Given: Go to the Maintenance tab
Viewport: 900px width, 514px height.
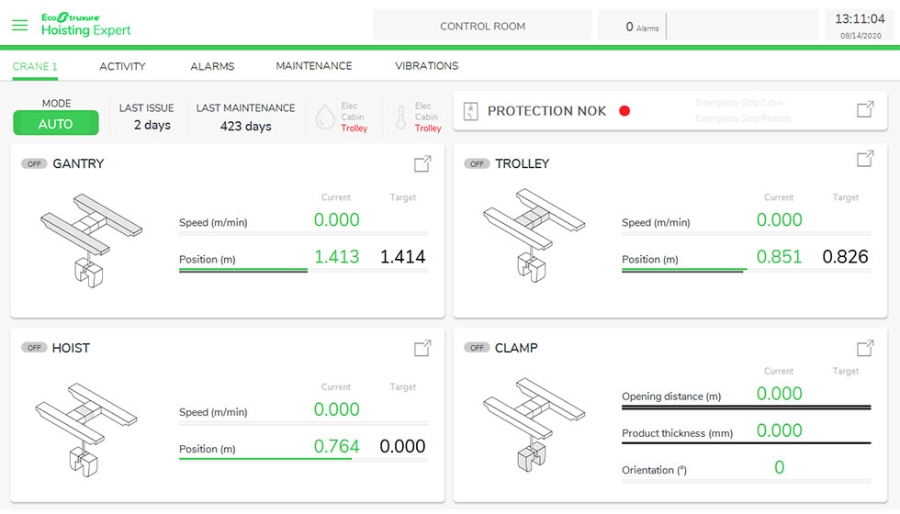Looking at the screenshot, I should [x=314, y=66].
